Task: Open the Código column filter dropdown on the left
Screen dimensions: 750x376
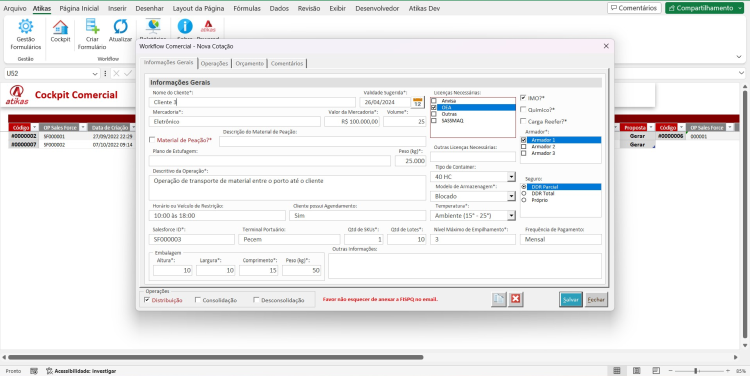Action: tap(34, 128)
